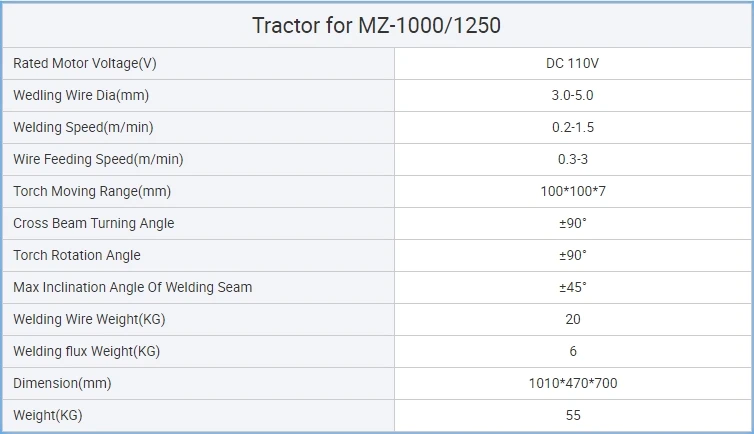The image size is (754, 434).
Task: Select the 'Torch Rotation Angle' label
Action: (x=77, y=255)
